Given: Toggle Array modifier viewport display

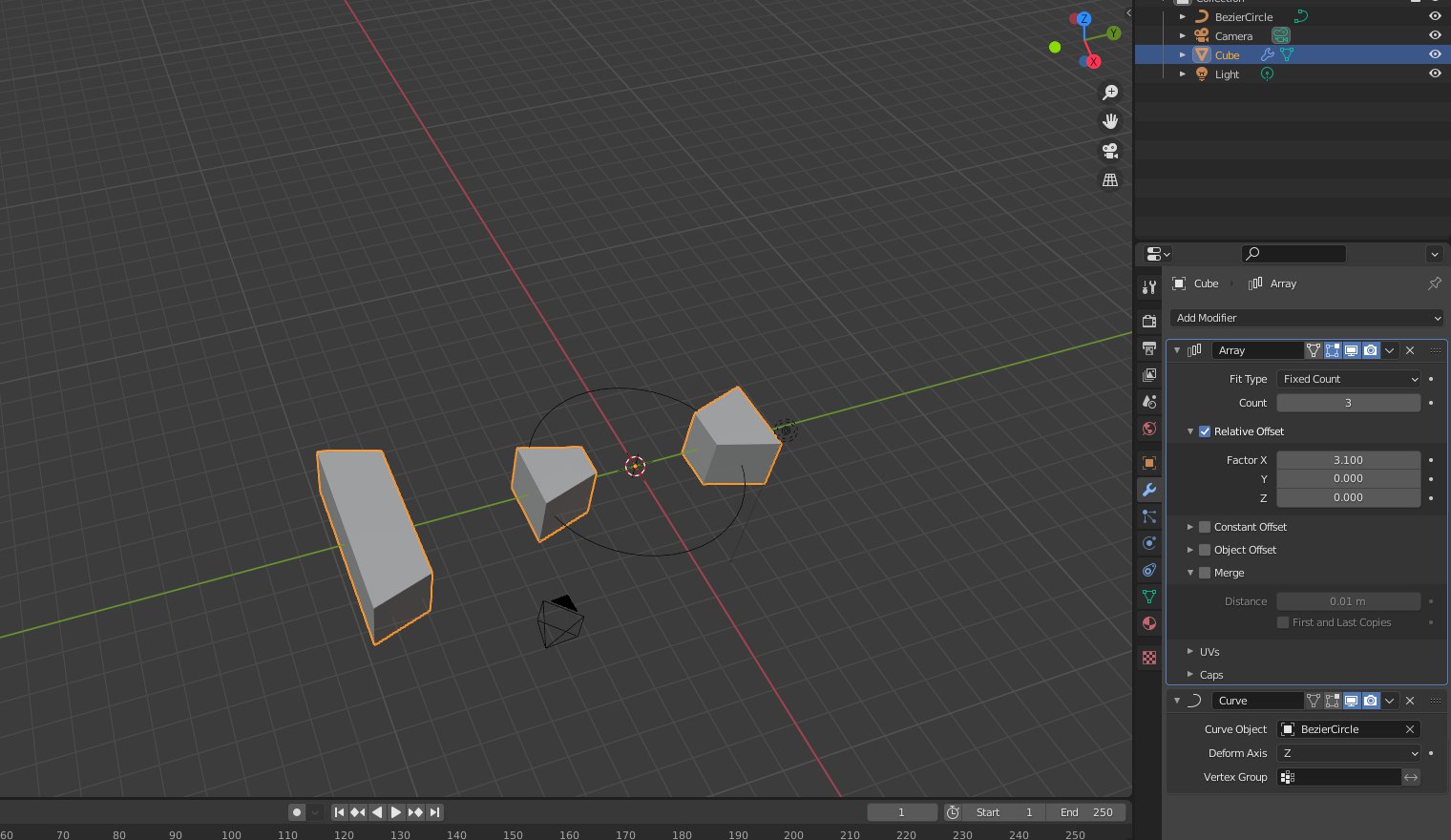Looking at the screenshot, I should point(1352,350).
